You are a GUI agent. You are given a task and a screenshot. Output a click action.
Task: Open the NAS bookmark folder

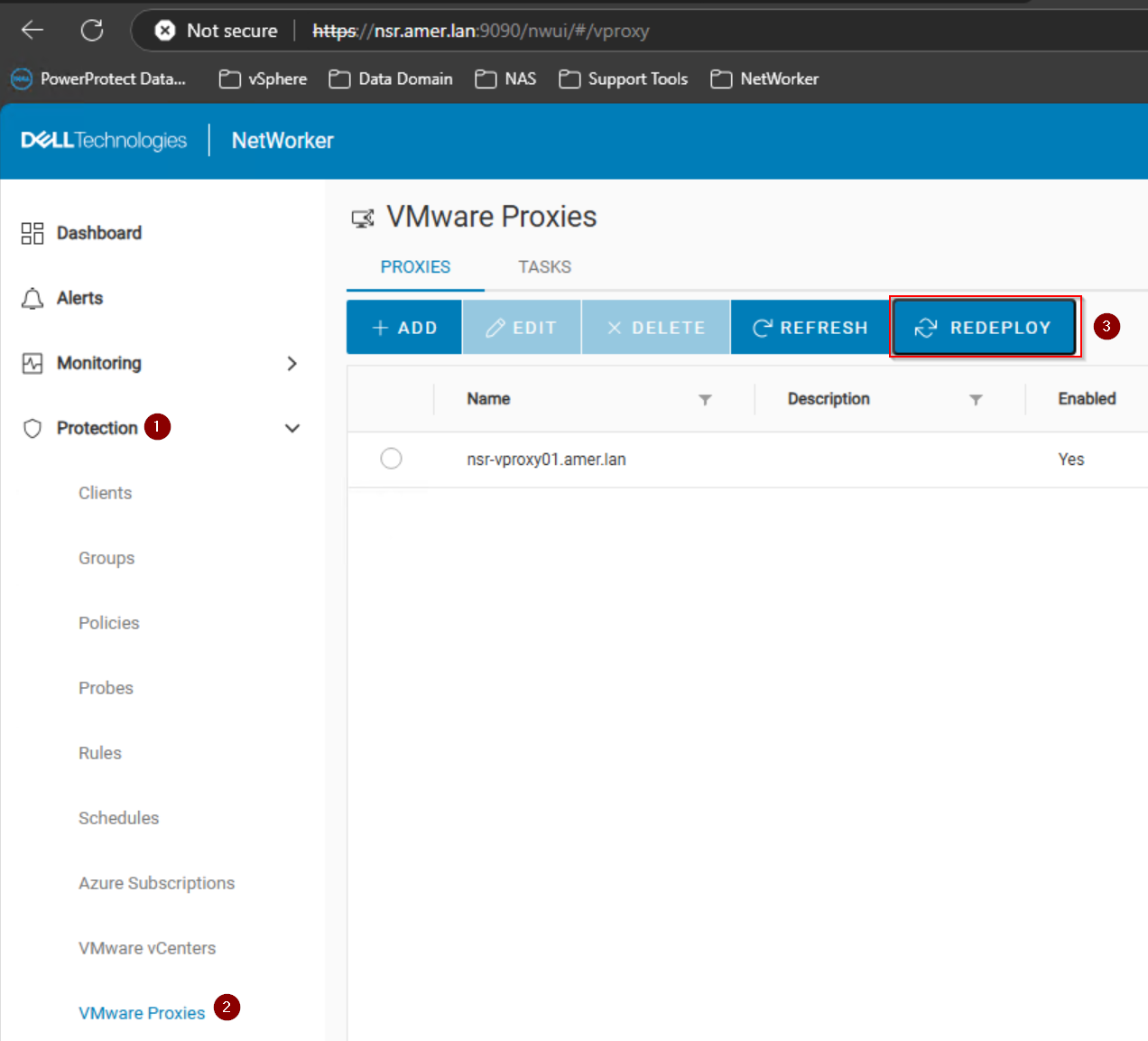coord(505,79)
